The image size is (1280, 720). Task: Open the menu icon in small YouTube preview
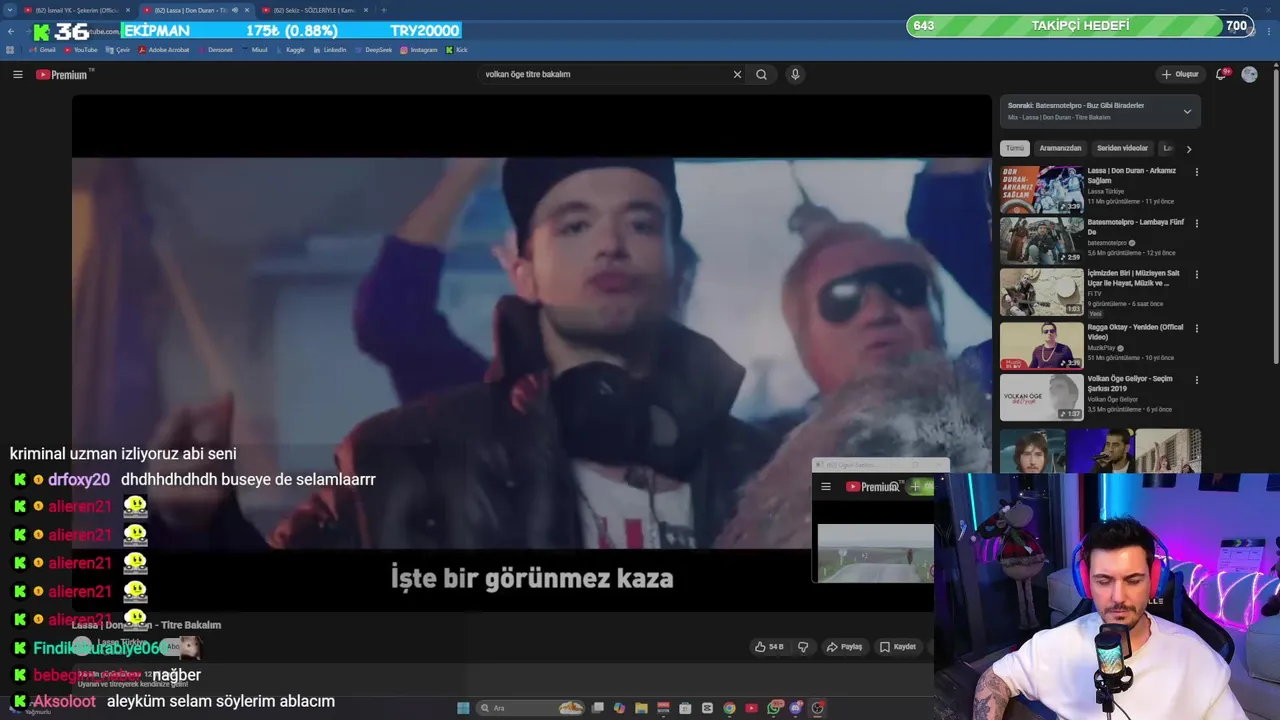coord(826,487)
